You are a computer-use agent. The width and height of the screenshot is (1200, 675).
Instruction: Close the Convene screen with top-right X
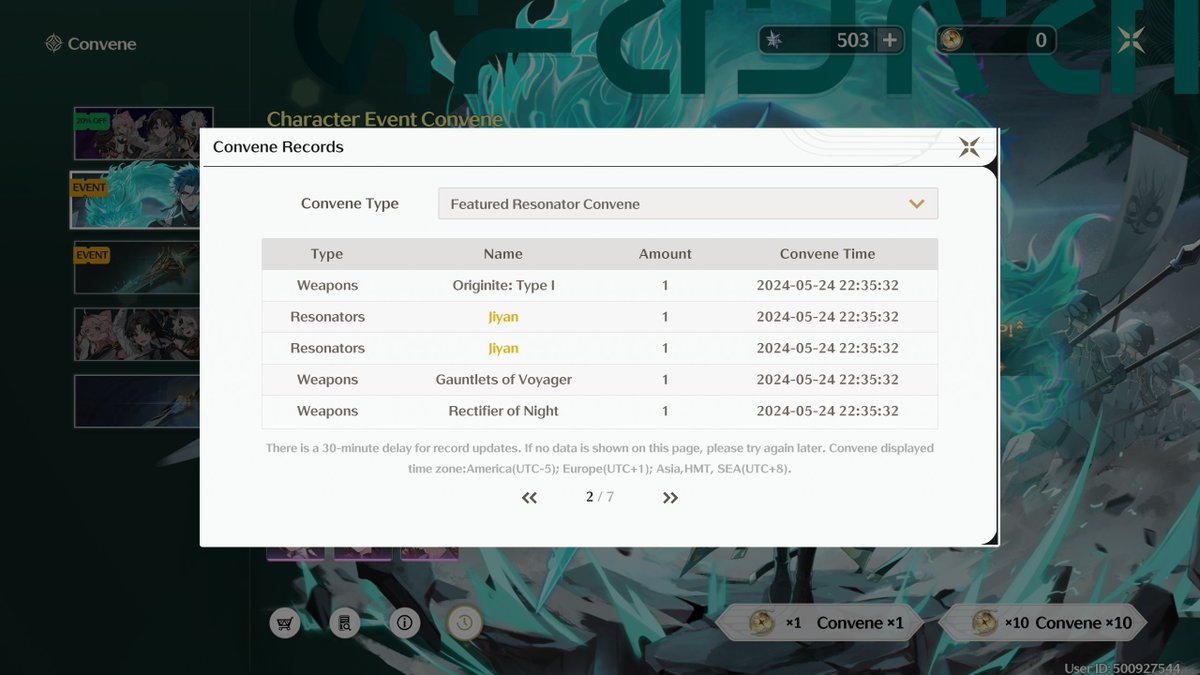point(1131,40)
